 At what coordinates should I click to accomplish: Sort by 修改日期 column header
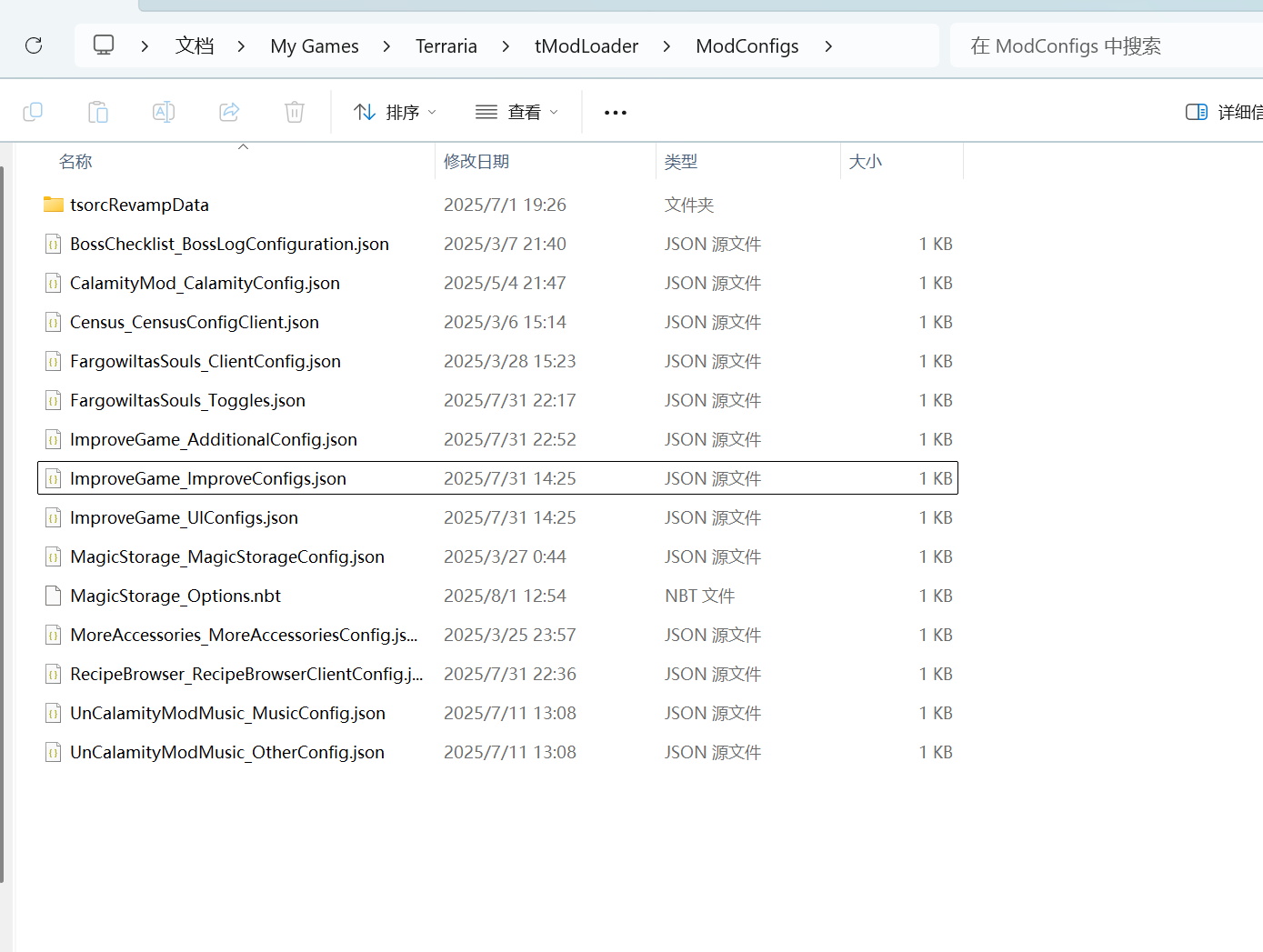click(x=476, y=162)
